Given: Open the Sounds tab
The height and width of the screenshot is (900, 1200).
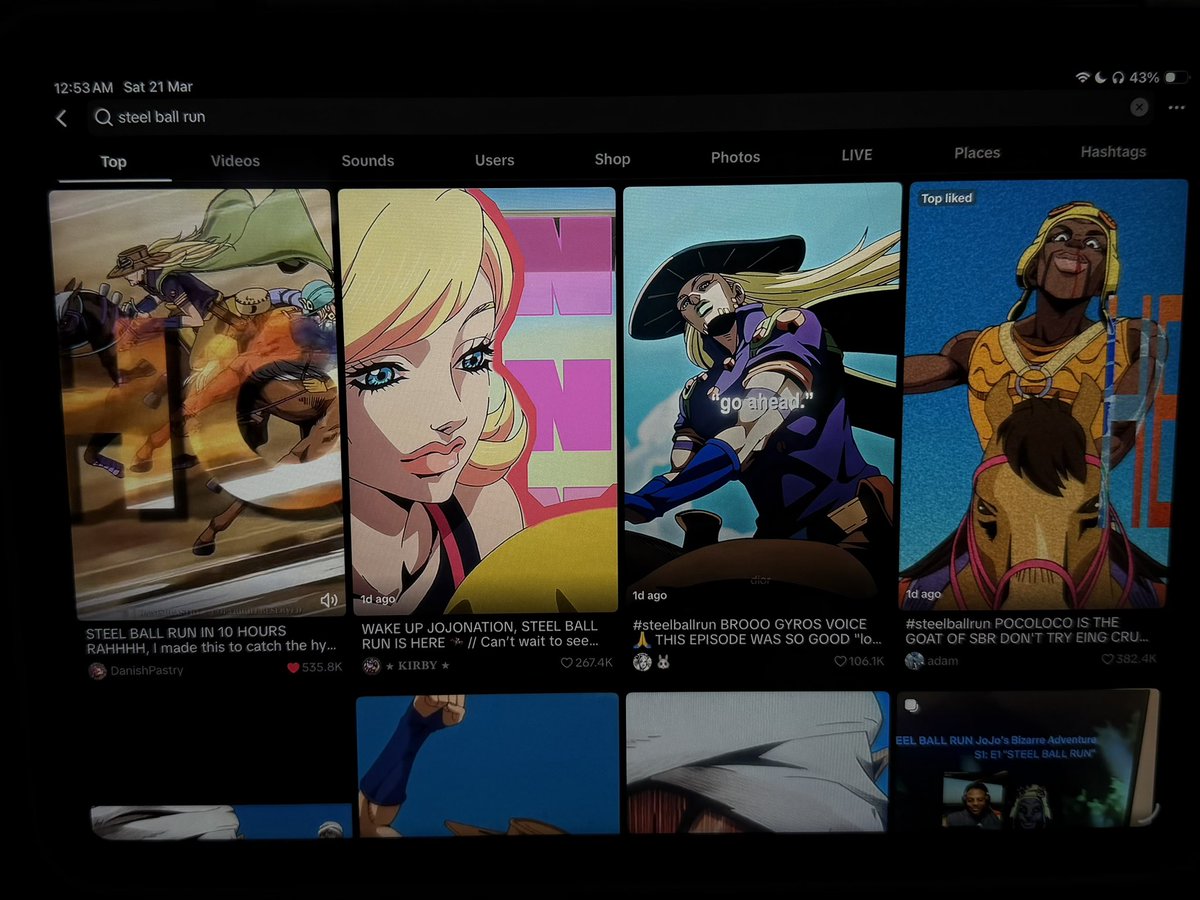Looking at the screenshot, I should (x=368, y=160).
